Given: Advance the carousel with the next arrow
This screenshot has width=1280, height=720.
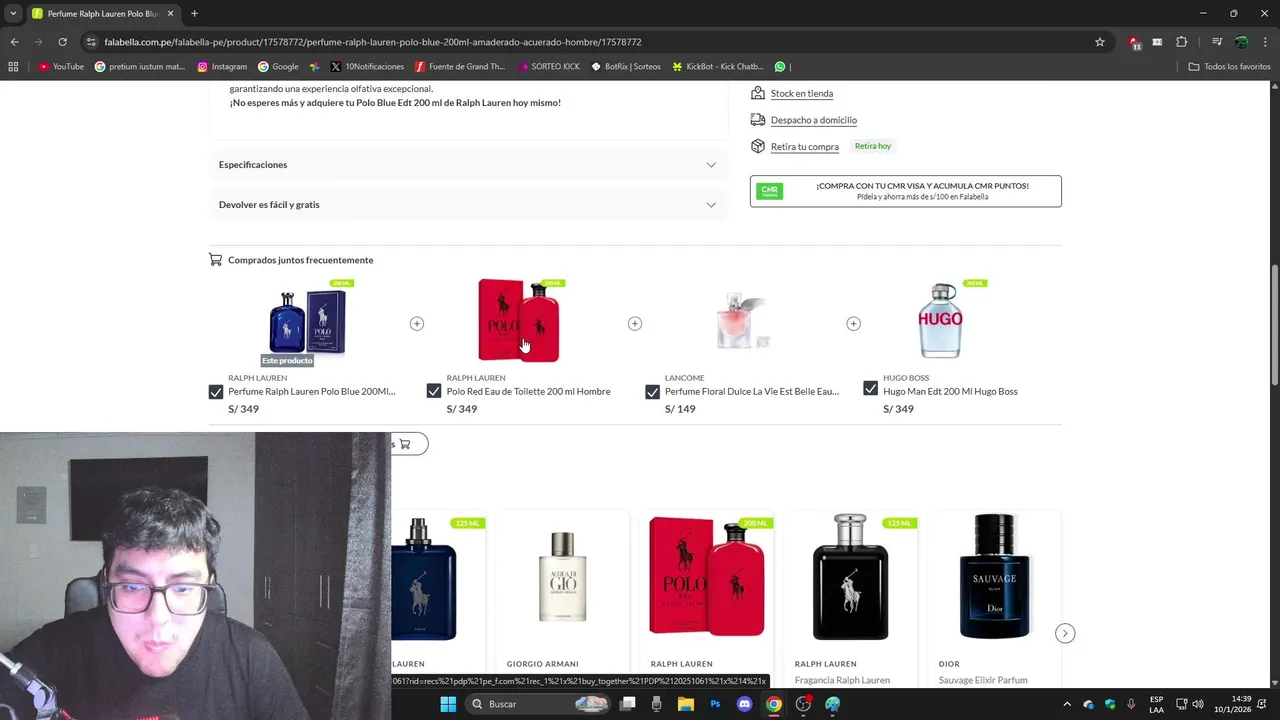Looking at the screenshot, I should pyautogui.click(x=1065, y=633).
